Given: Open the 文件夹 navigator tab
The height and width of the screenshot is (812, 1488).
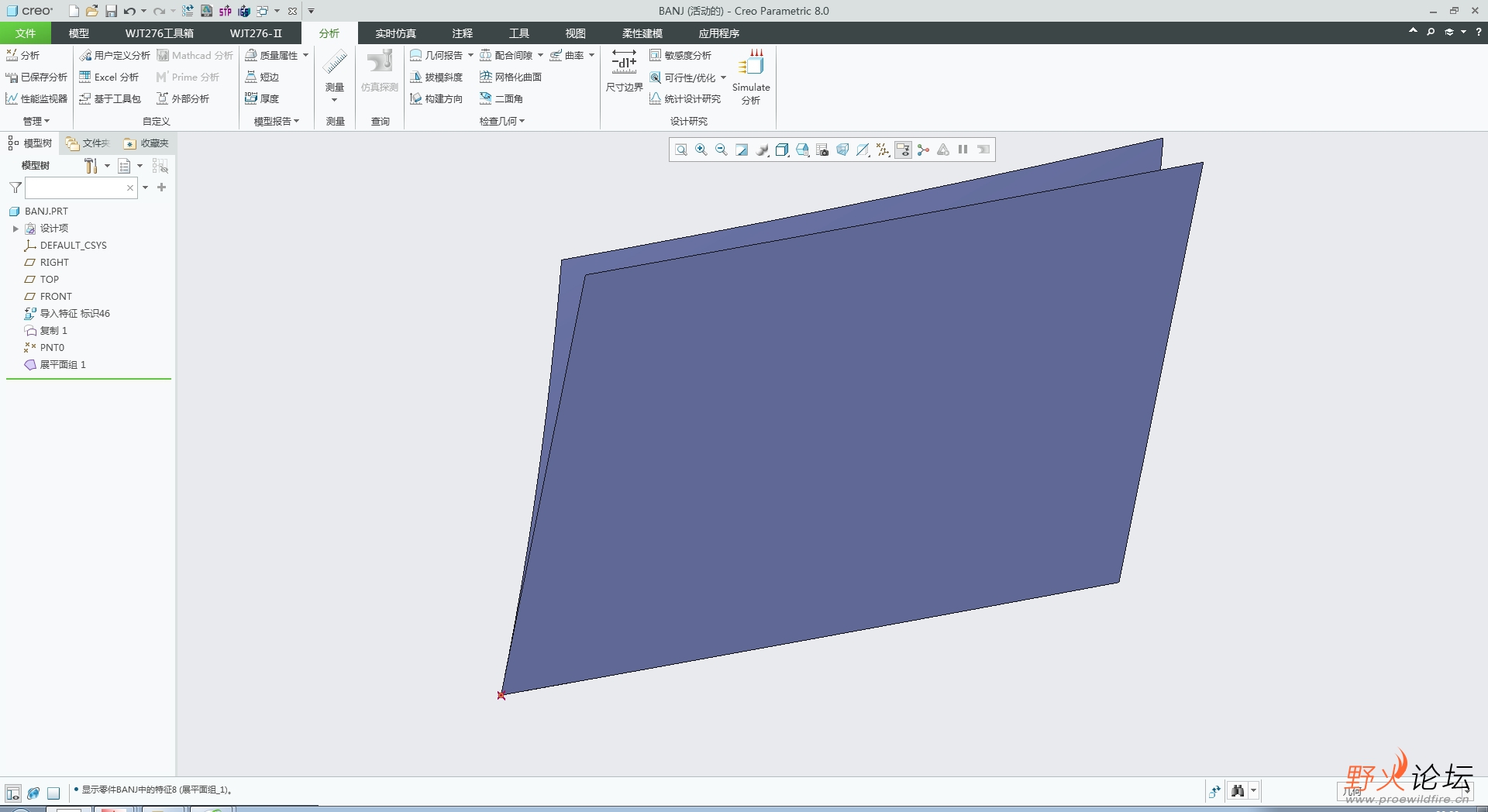Looking at the screenshot, I should 88,143.
